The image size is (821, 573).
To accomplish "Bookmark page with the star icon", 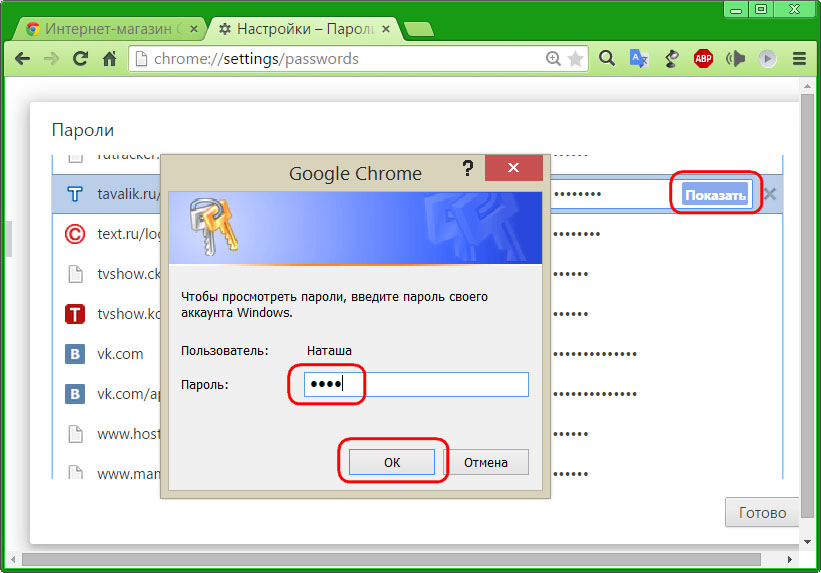I will coord(575,59).
